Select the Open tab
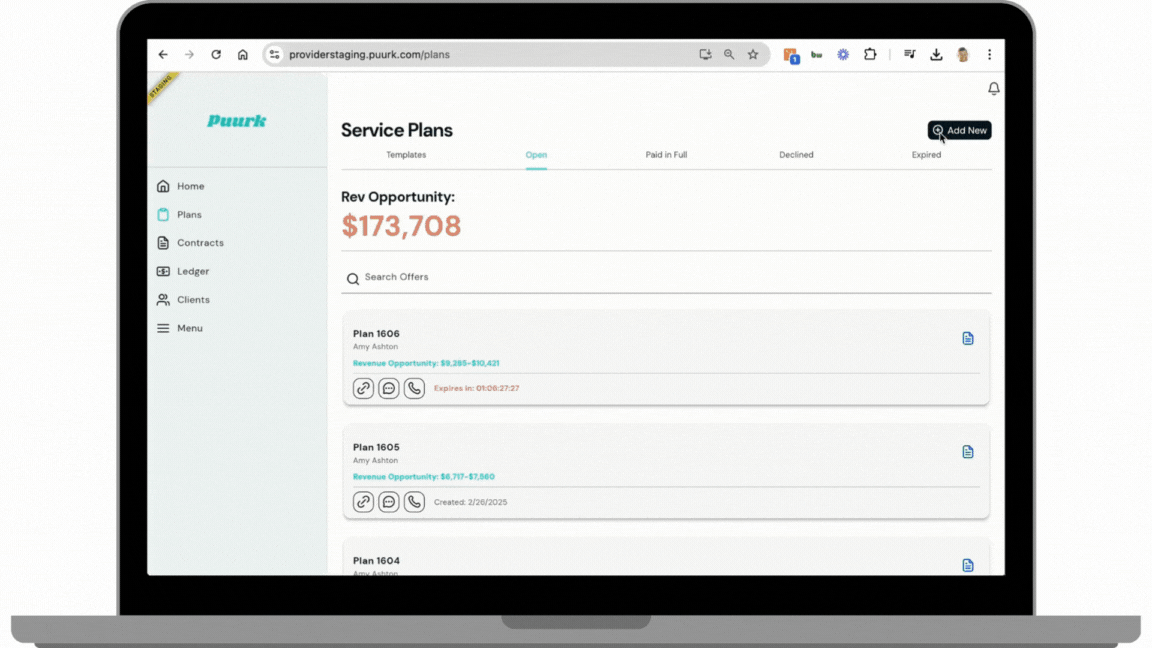The width and height of the screenshot is (1152, 648). (x=536, y=155)
